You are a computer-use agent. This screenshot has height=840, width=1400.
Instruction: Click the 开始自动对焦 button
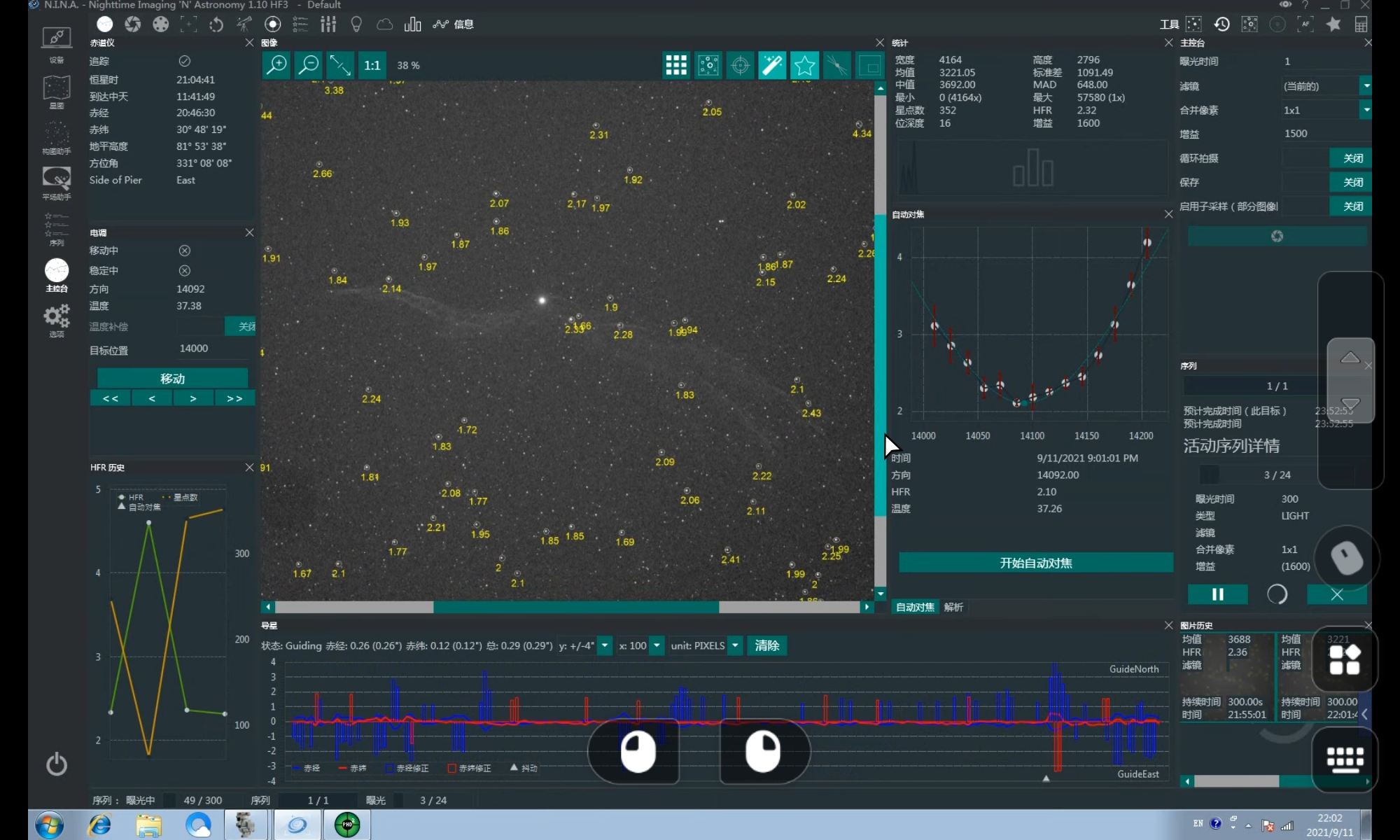[x=1035, y=563]
